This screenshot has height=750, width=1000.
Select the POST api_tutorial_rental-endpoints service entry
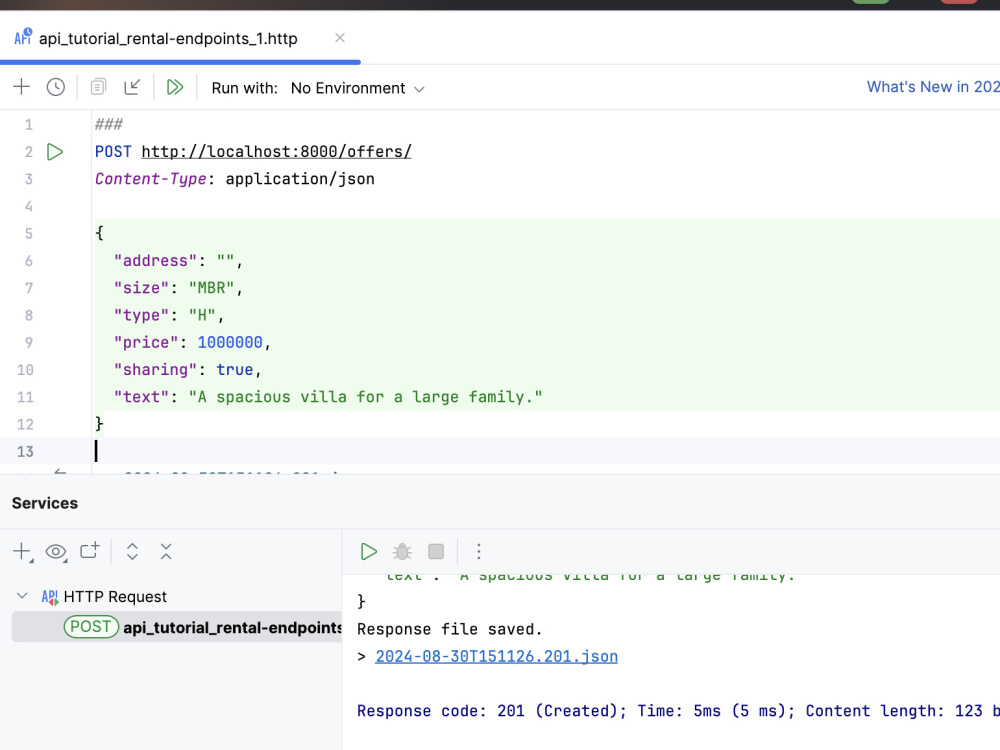coord(177,628)
